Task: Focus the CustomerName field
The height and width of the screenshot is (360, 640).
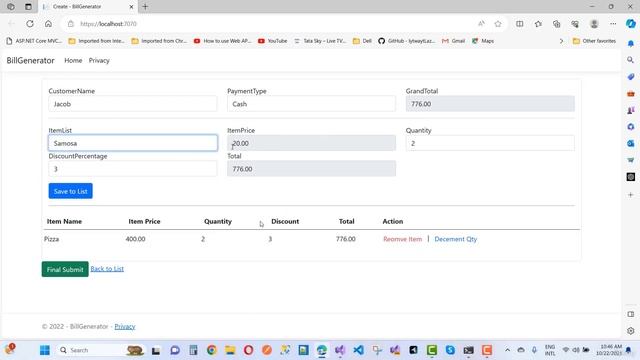Action: click(133, 104)
